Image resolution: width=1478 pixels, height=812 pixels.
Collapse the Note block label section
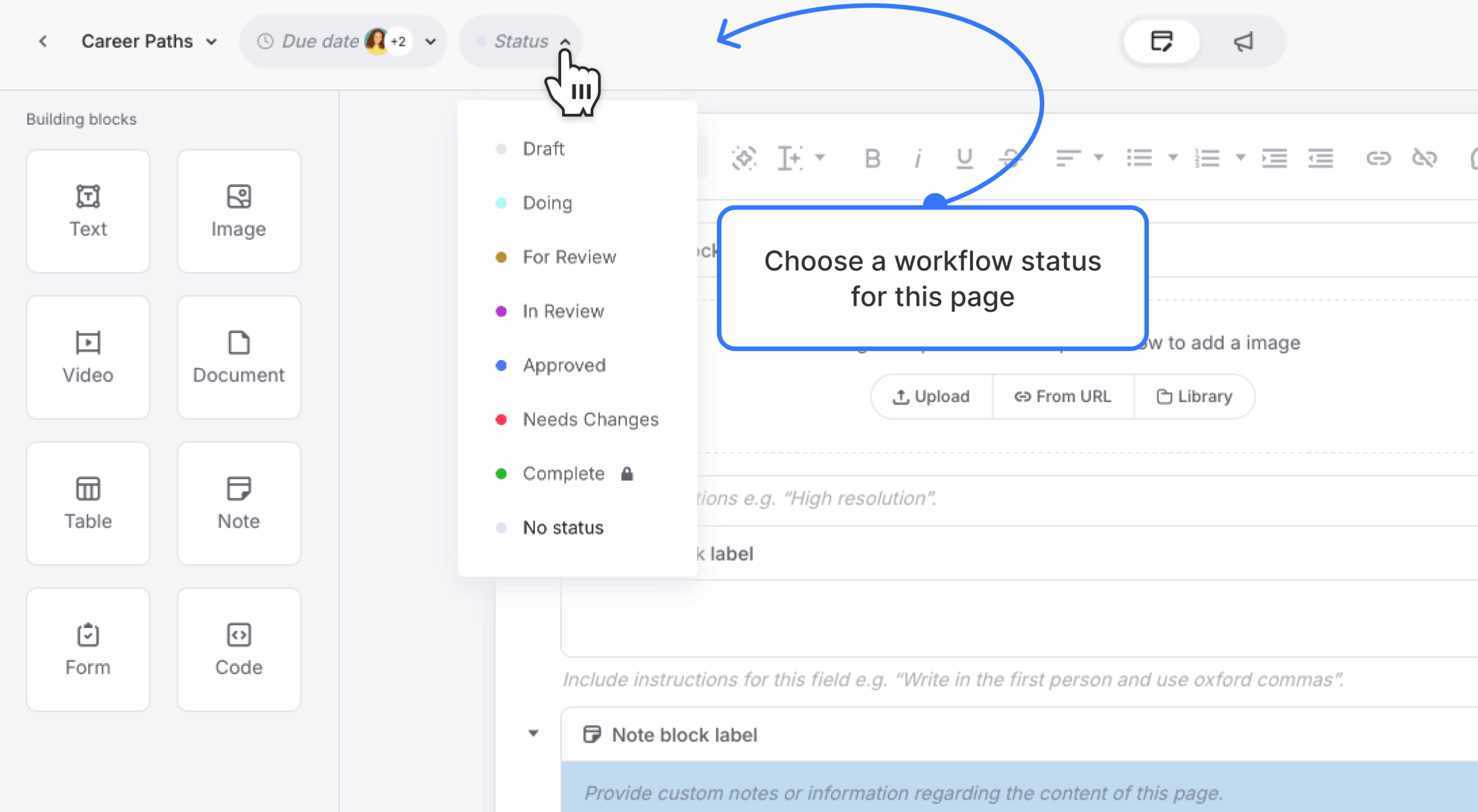click(x=533, y=734)
